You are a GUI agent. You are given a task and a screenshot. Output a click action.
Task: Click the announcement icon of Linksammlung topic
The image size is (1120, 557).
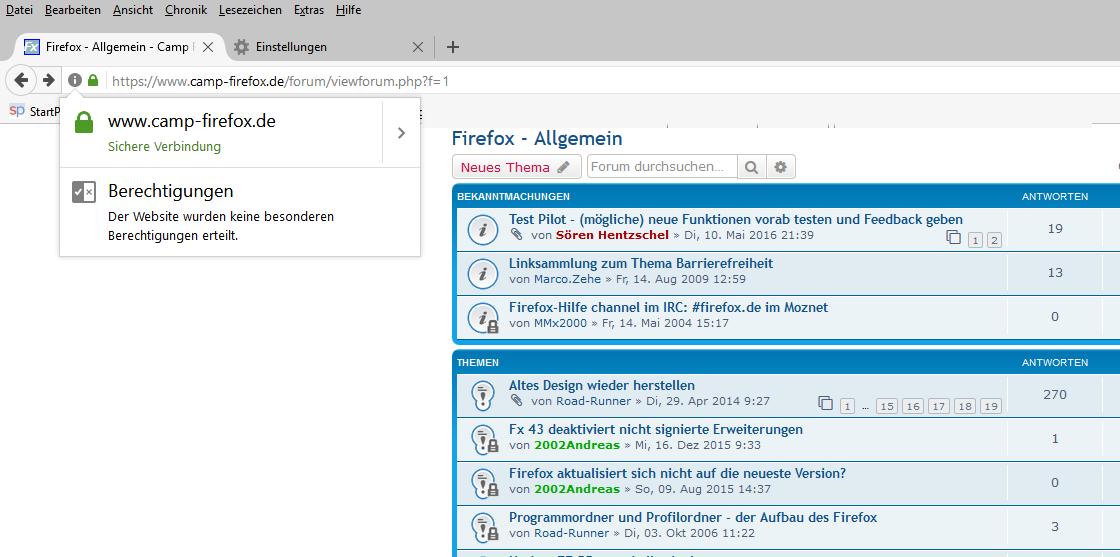[x=483, y=273]
